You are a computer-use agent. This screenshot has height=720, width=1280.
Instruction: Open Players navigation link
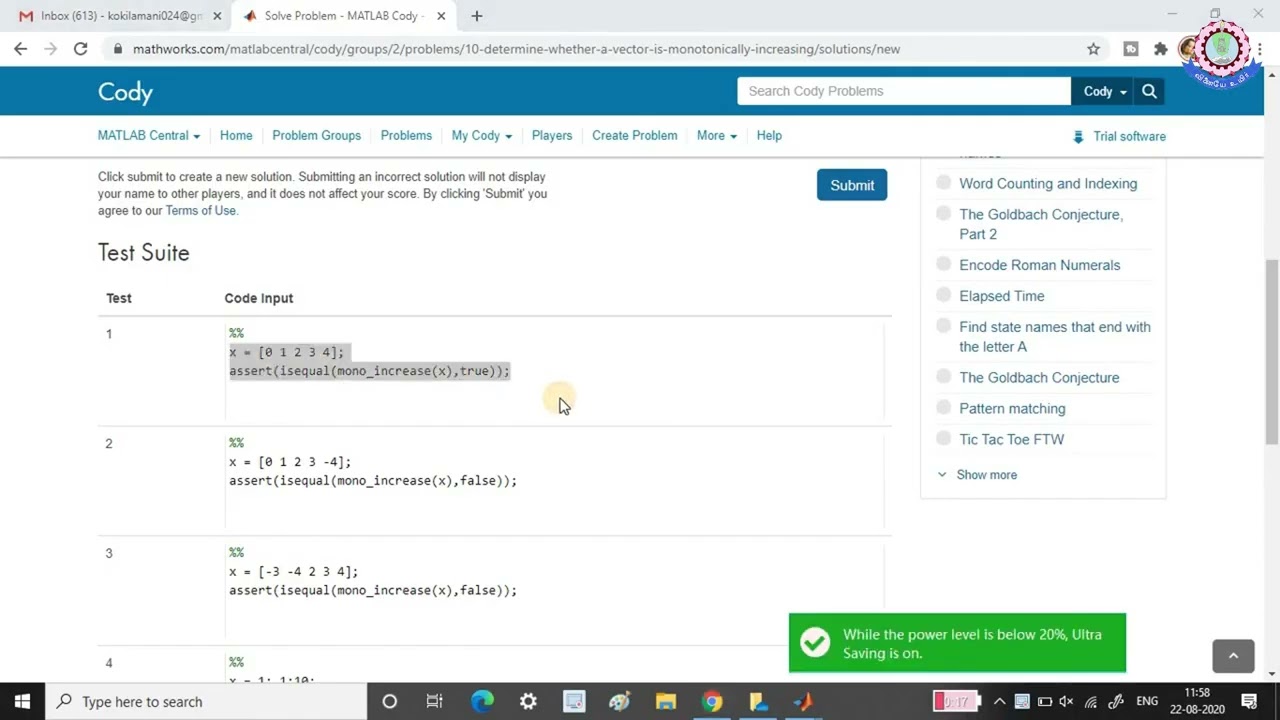pos(552,135)
